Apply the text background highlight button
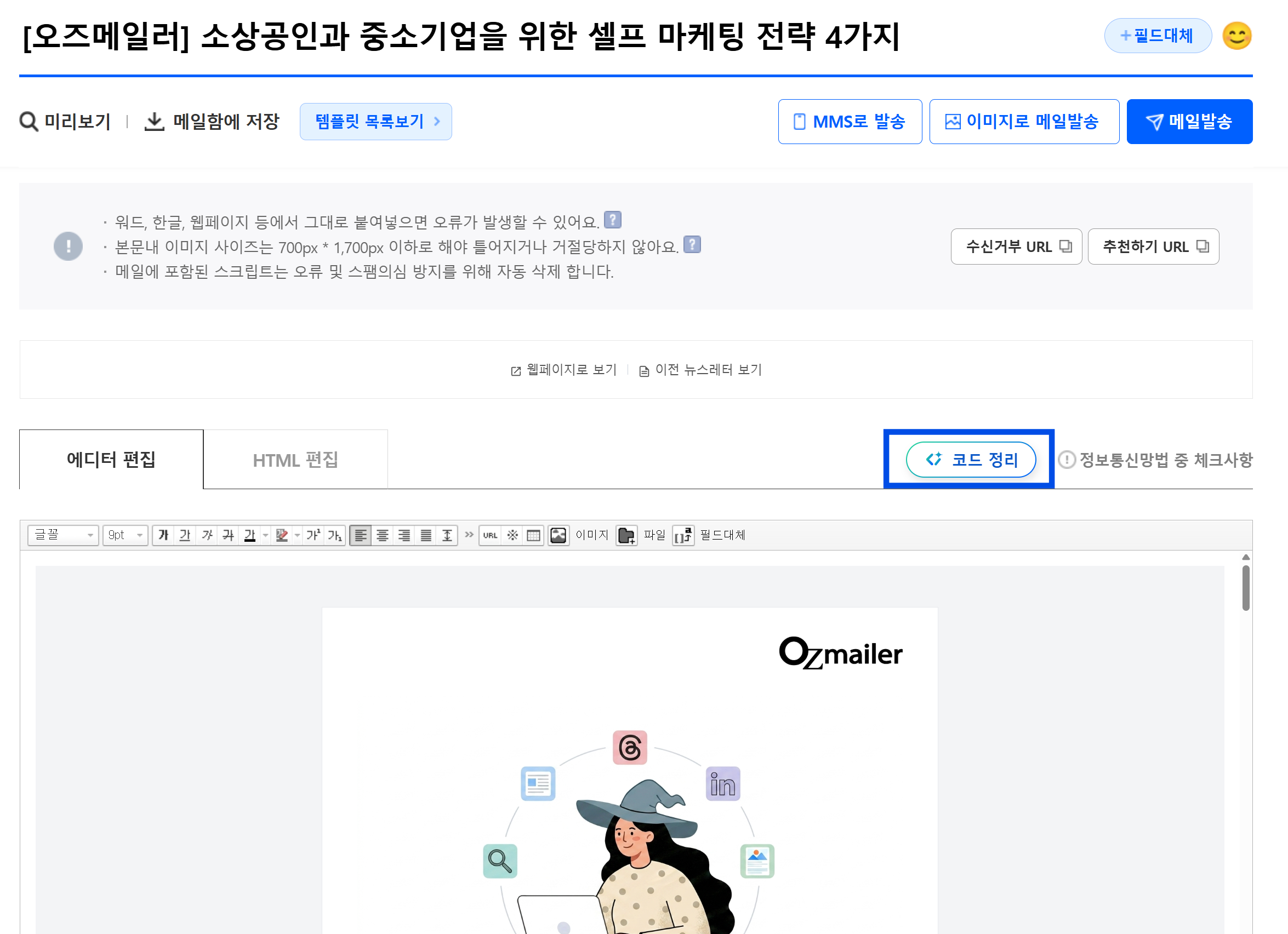This screenshot has height=934, width=1288. click(282, 535)
